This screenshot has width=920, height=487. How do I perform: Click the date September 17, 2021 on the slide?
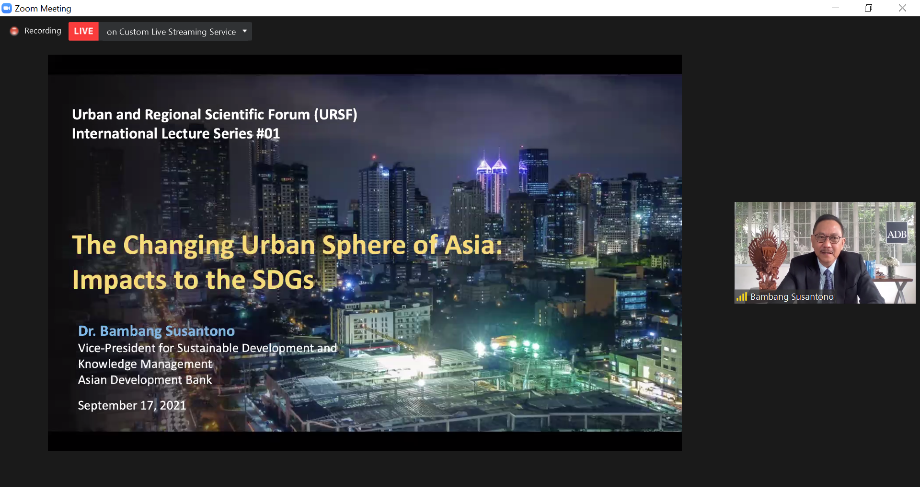pos(131,405)
